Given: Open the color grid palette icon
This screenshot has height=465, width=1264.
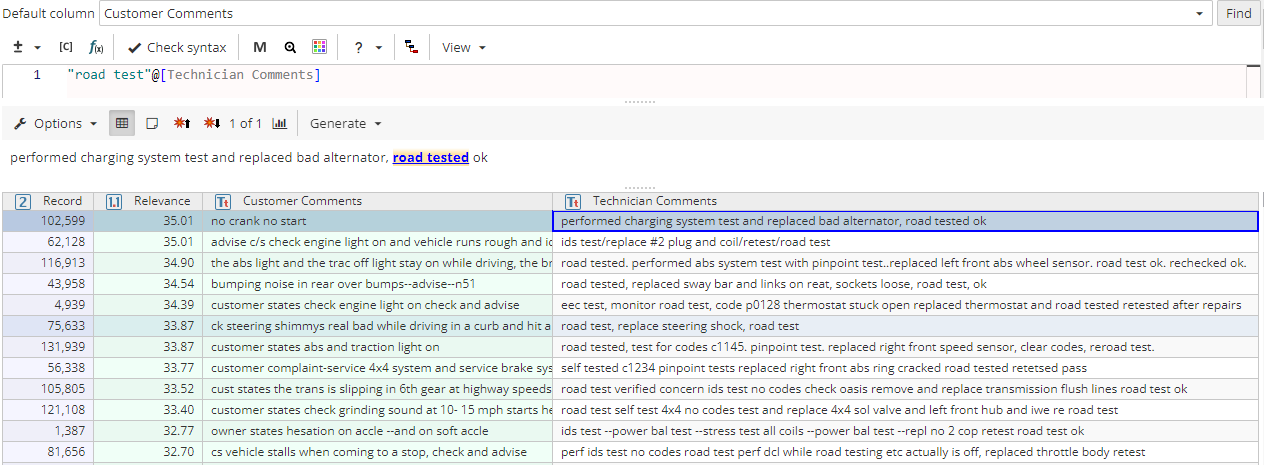Looking at the screenshot, I should coord(319,47).
